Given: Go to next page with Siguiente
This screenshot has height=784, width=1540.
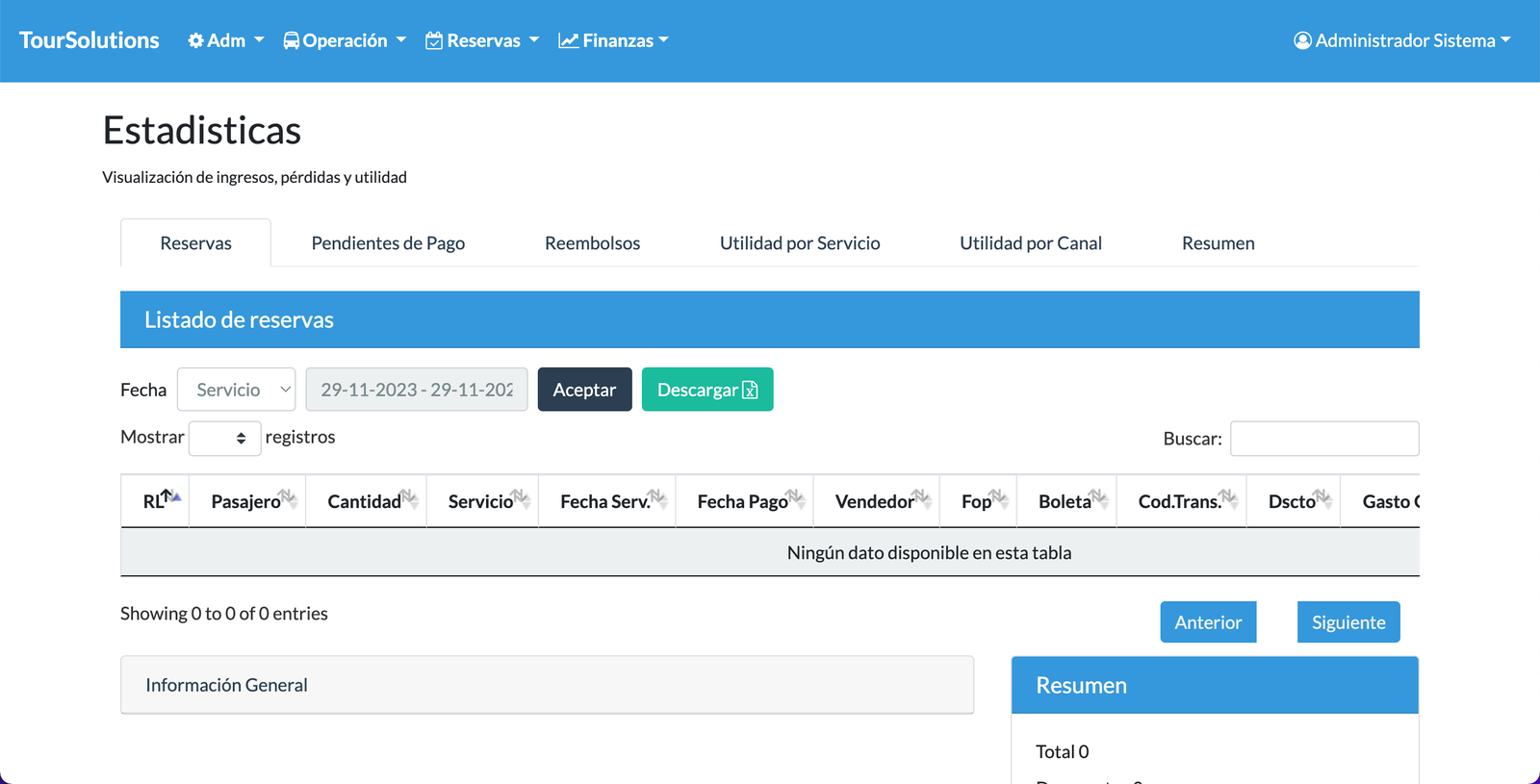Looking at the screenshot, I should click(1347, 622).
